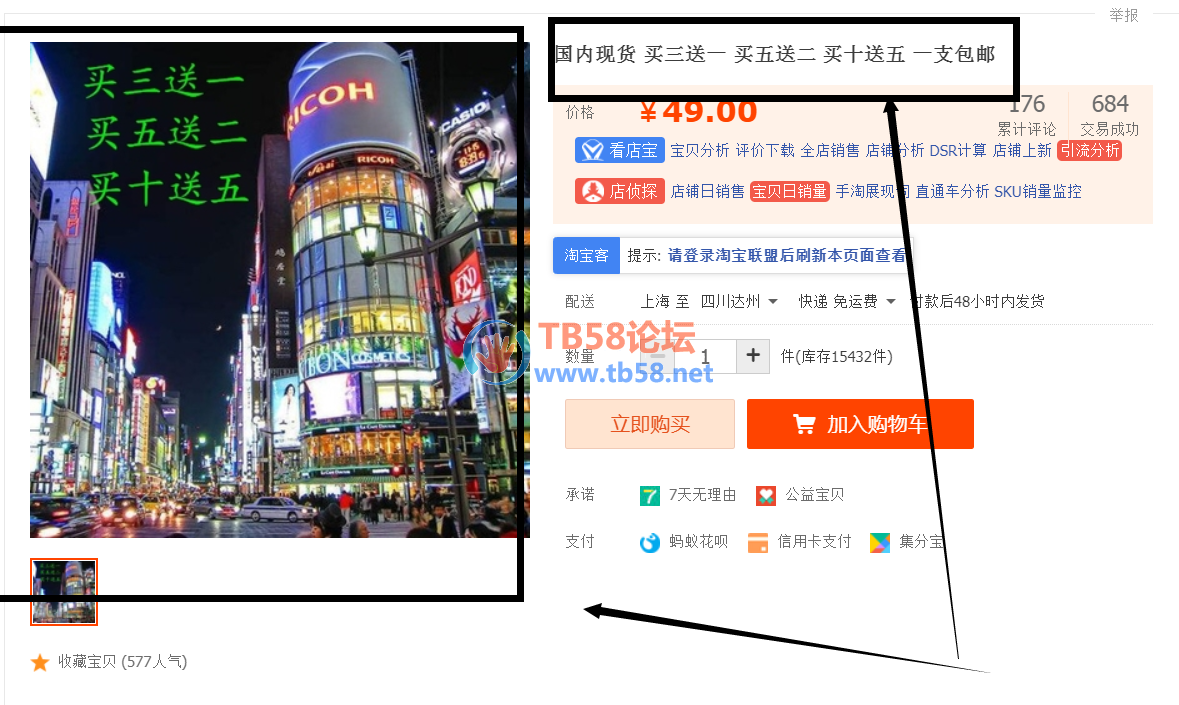Open SKU销量监控 link
This screenshot has height=705, width=1179.
[1038, 192]
